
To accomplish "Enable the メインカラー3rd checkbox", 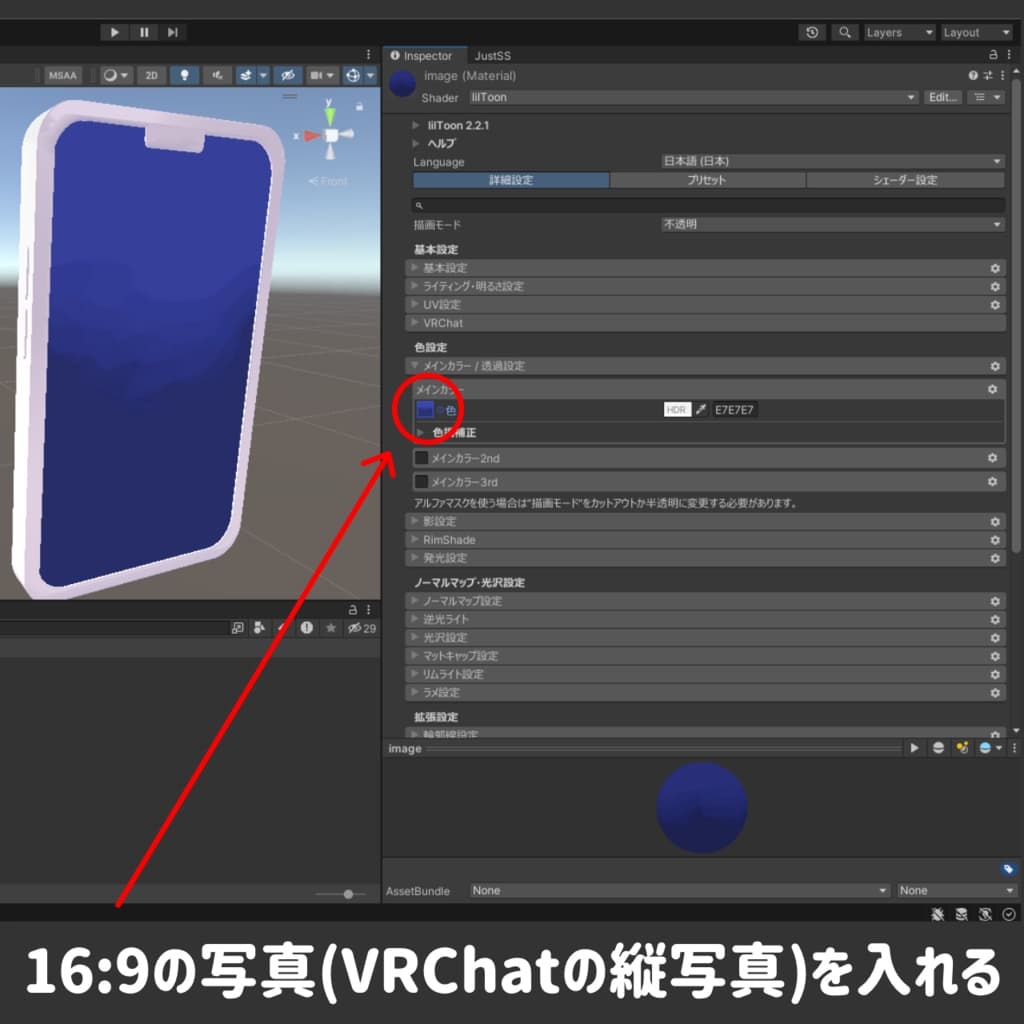I will (x=422, y=481).
